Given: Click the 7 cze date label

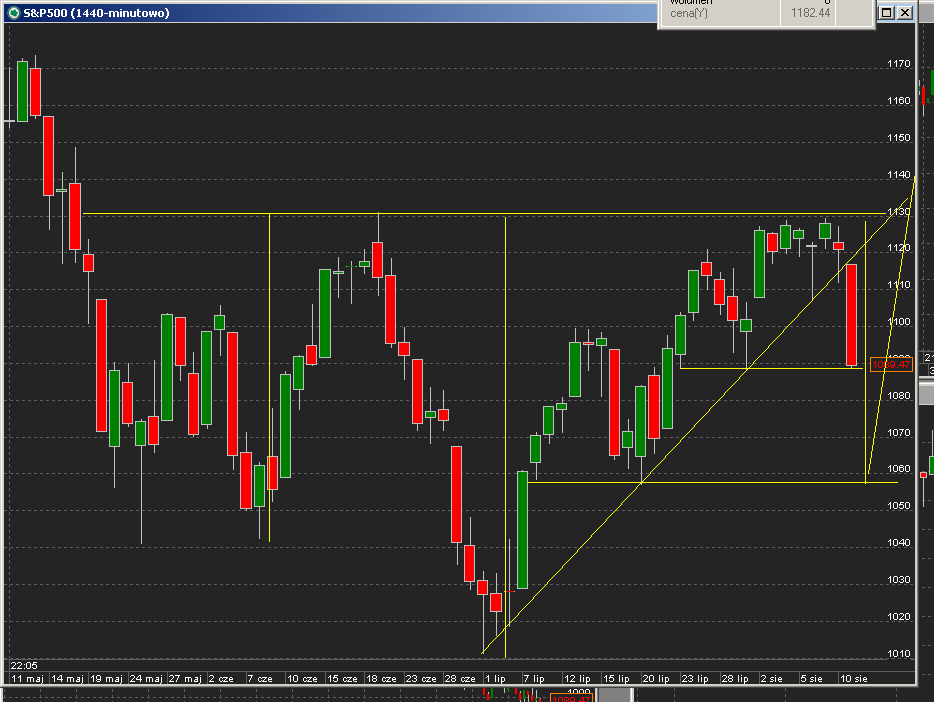Looking at the screenshot, I should (260, 678).
